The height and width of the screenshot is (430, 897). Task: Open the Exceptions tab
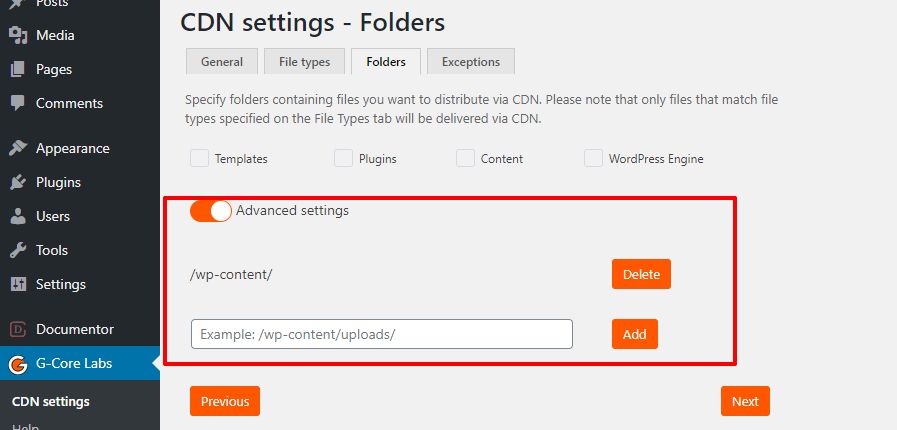(x=470, y=62)
